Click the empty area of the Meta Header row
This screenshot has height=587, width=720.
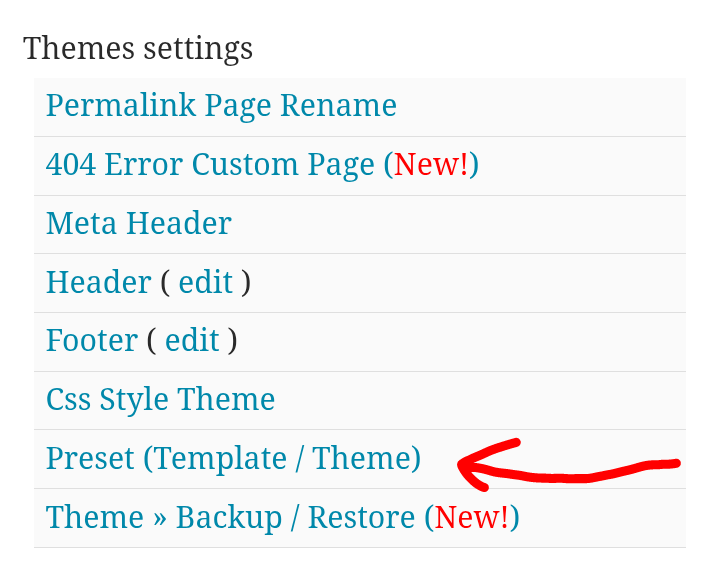458,225
